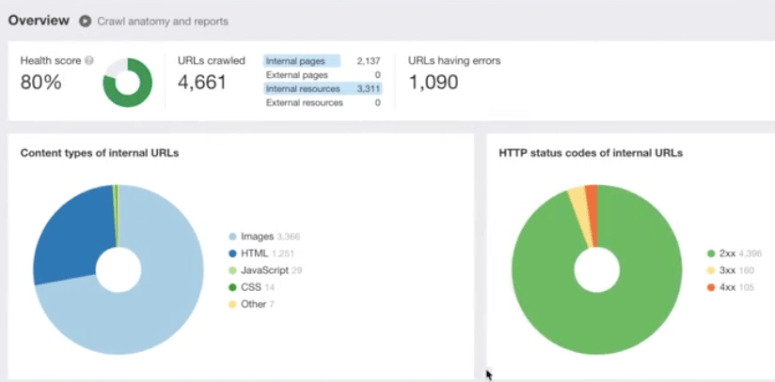Click the Other legend color dot
The image size is (775, 382).
tap(232, 304)
